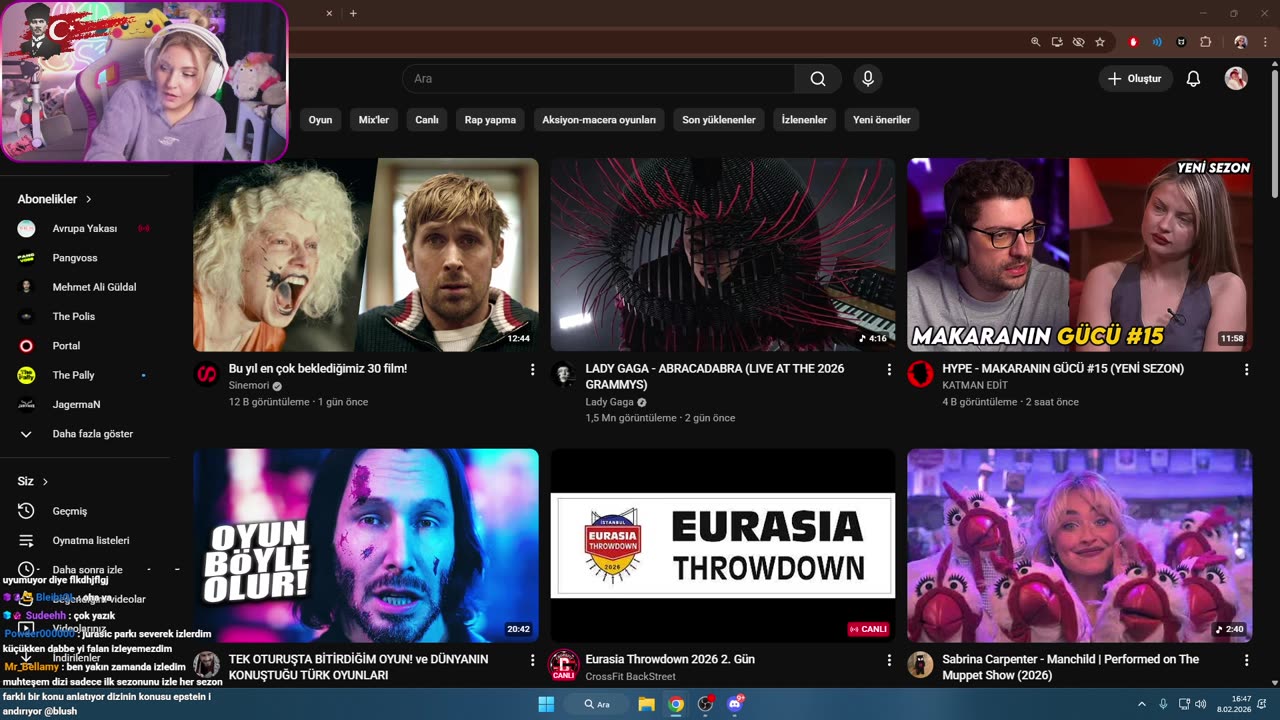Open The Pally channel subscription
The height and width of the screenshot is (720, 1280).
[85, 375]
